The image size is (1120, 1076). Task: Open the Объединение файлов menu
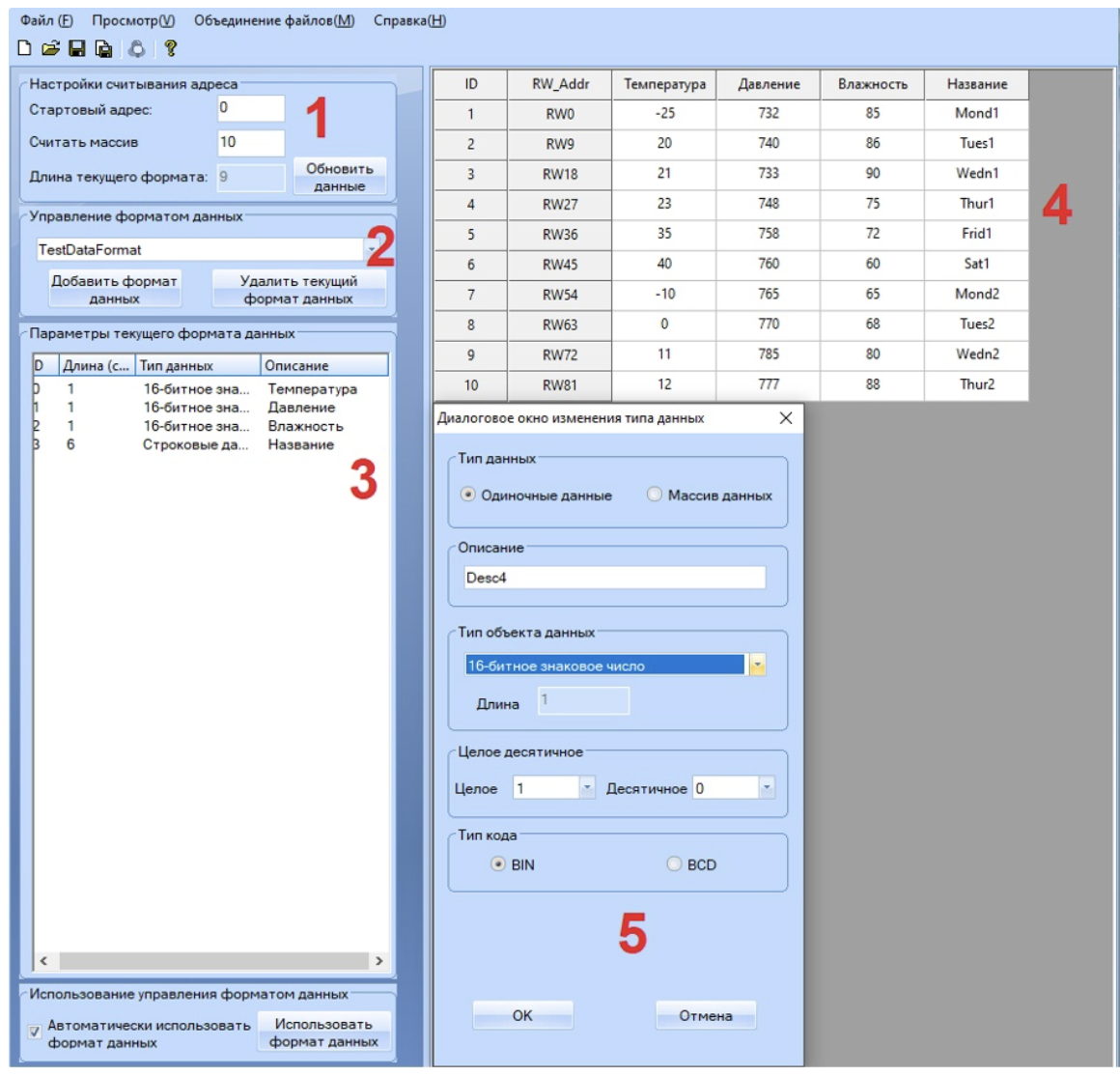(274, 20)
